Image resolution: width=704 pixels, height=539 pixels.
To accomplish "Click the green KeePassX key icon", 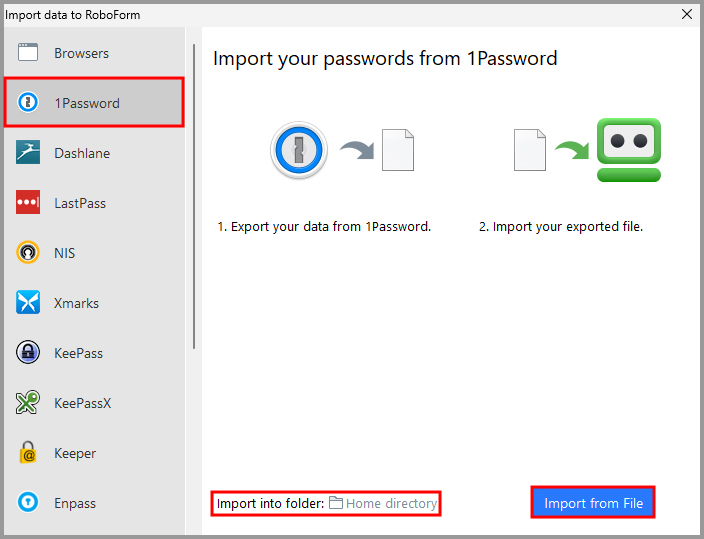I will coord(28,403).
